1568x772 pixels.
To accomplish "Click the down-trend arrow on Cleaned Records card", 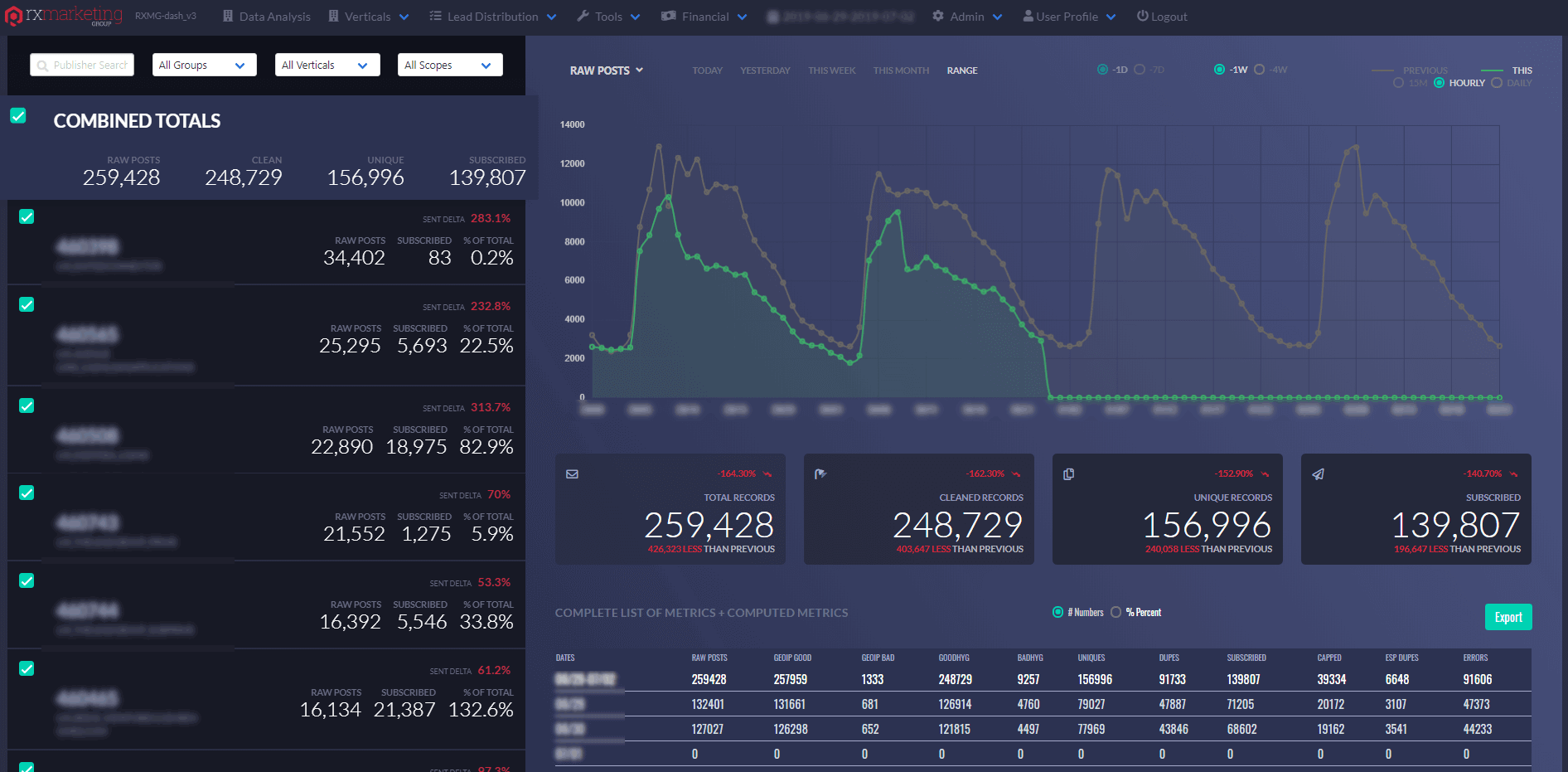I will click(1016, 474).
